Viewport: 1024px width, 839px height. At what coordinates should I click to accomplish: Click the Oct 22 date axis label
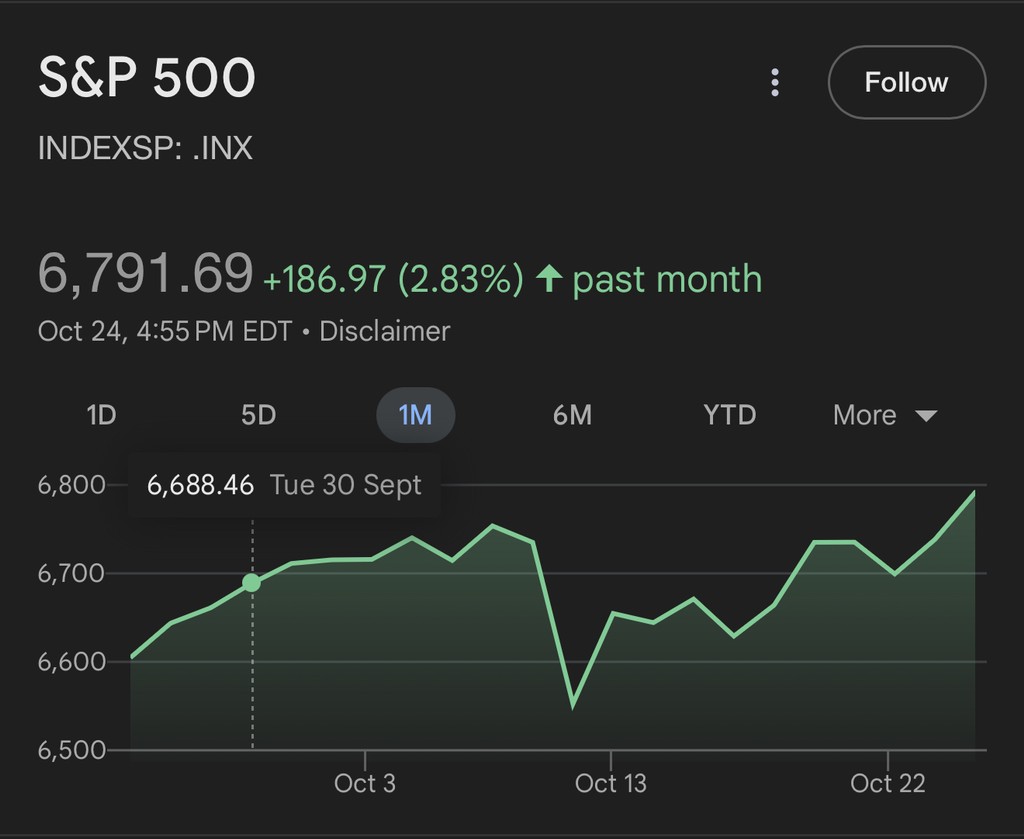click(888, 783)
